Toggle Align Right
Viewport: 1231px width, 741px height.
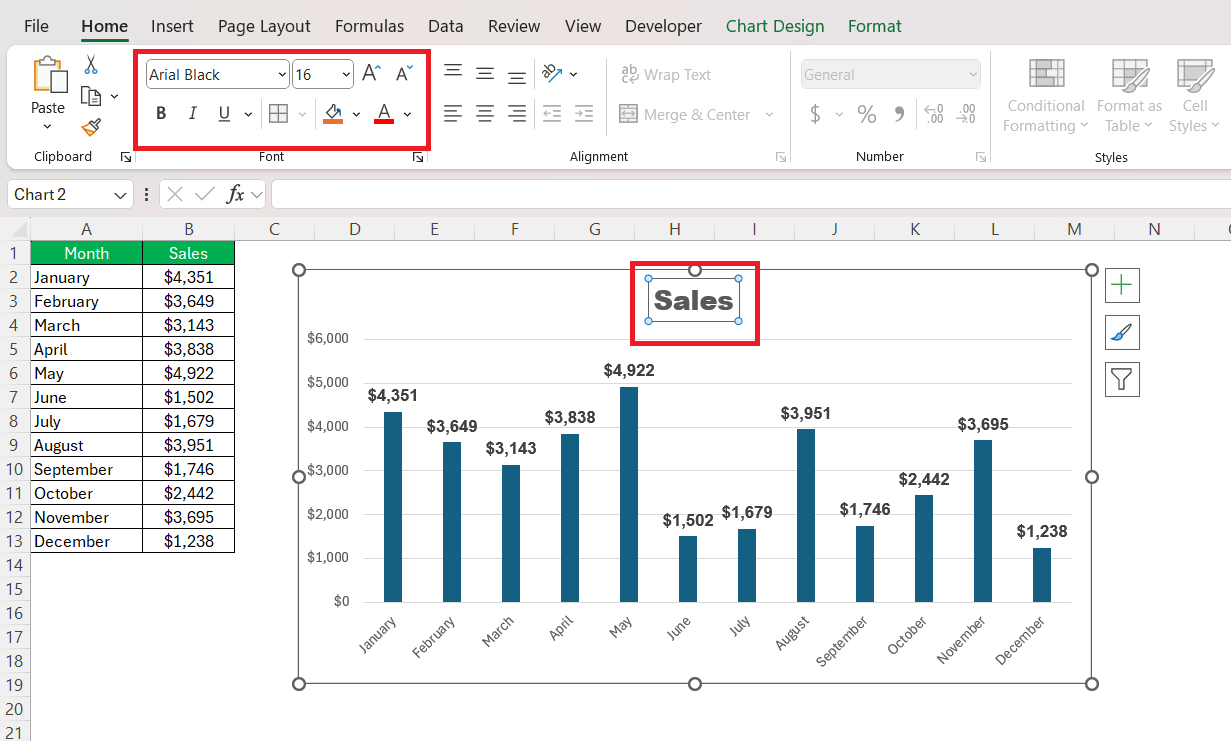click(x=517, y=114)
